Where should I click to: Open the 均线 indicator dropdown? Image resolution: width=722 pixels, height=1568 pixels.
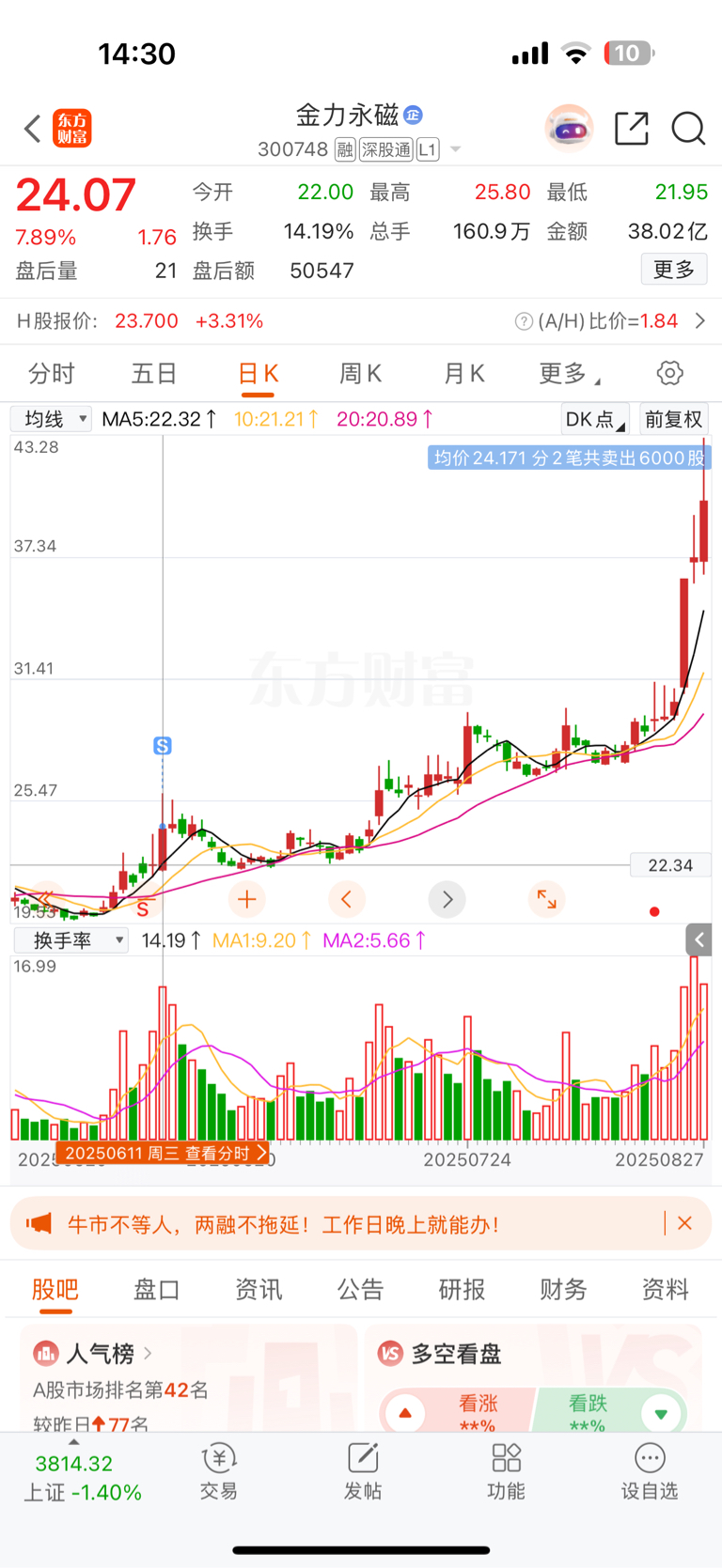[x=52, y=418]
